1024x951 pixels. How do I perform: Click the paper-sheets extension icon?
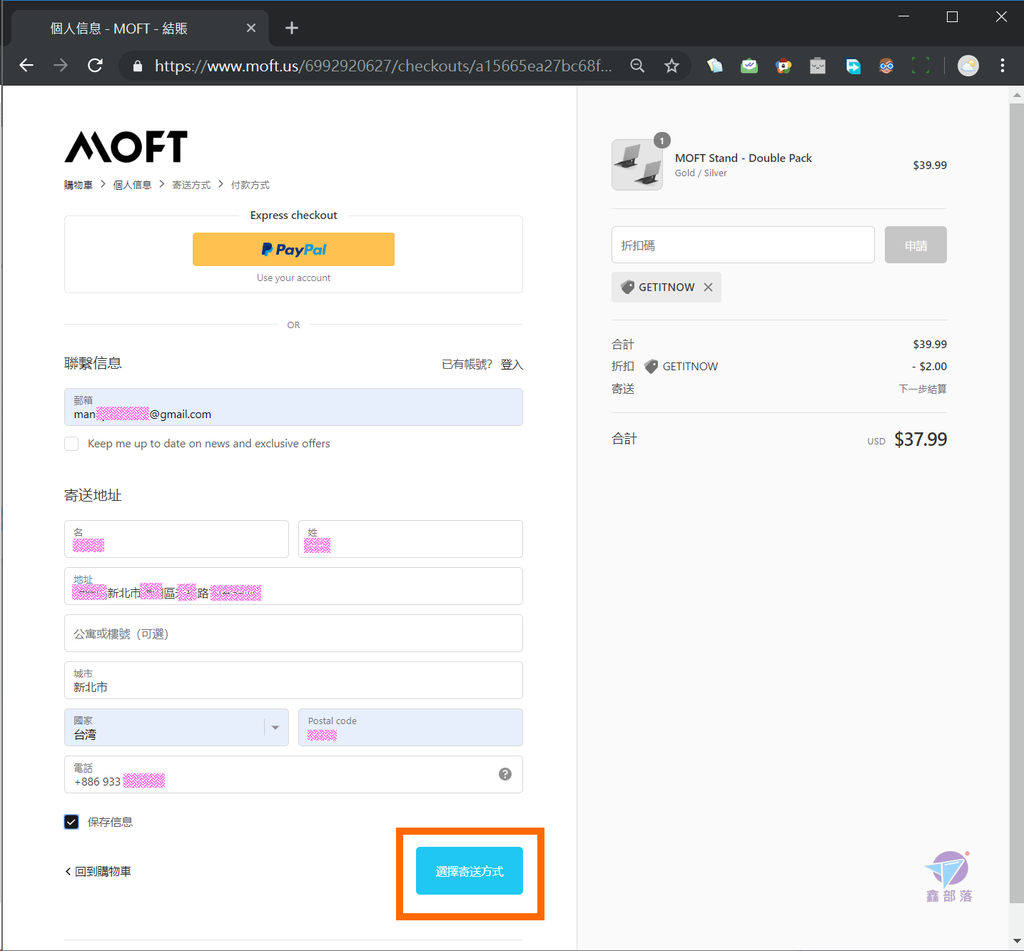point(714,65)
